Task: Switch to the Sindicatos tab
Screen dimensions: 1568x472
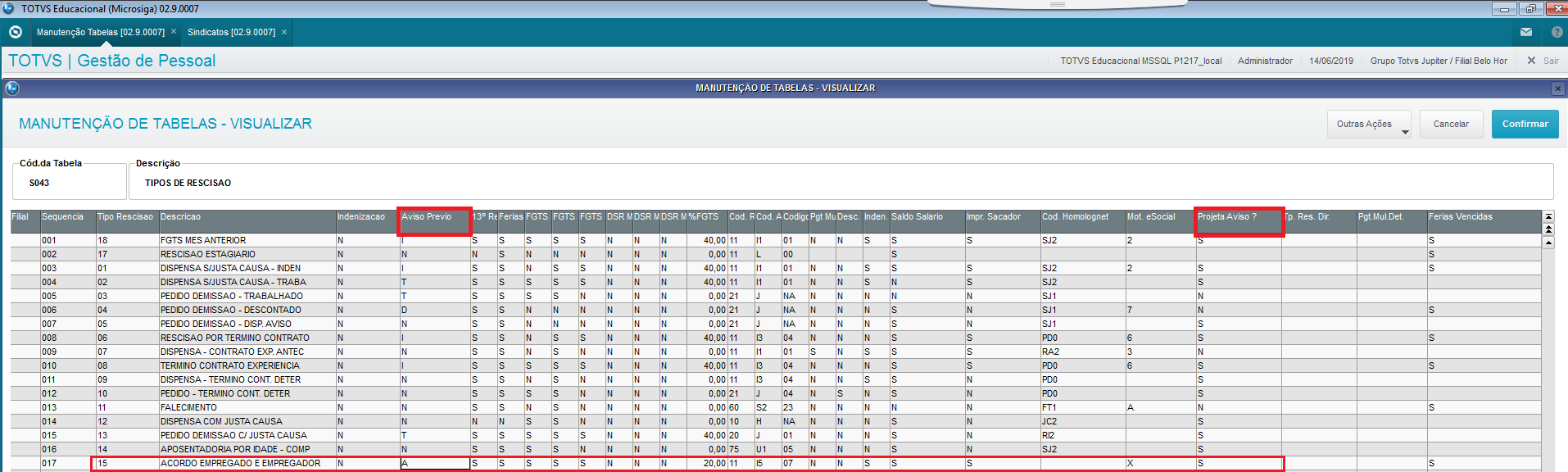Action: 231,32
